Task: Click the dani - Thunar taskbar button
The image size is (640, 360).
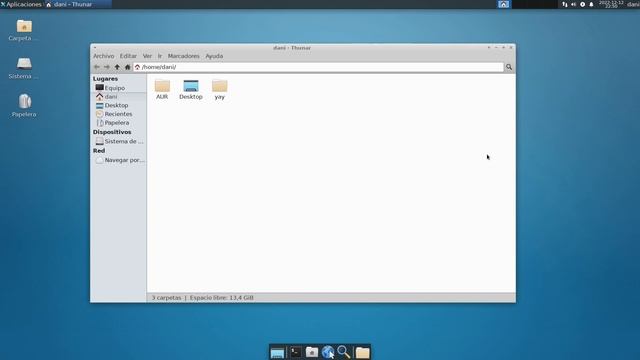Action: tap(78, 4)
